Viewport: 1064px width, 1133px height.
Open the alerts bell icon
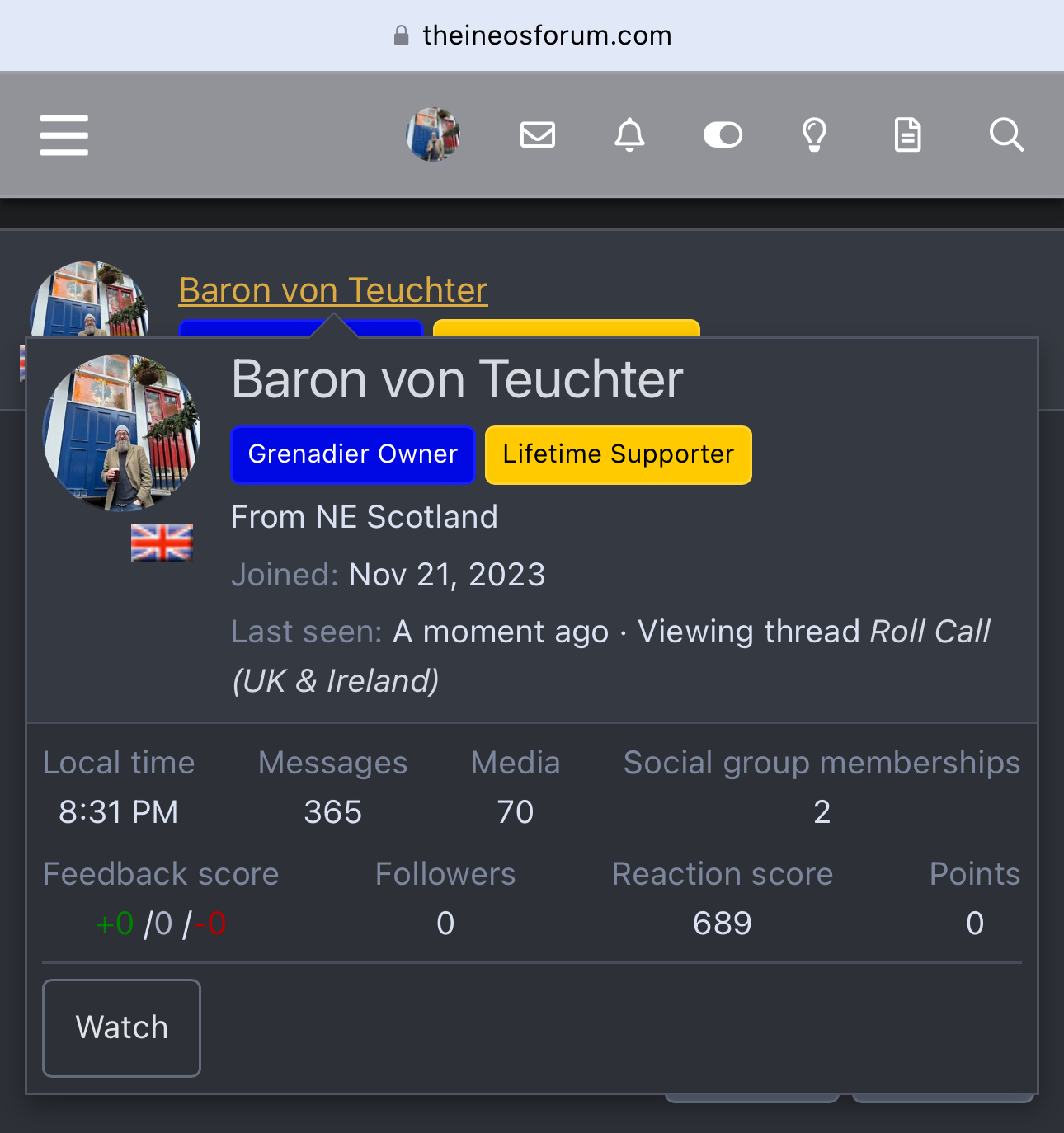tap(629, 134)
